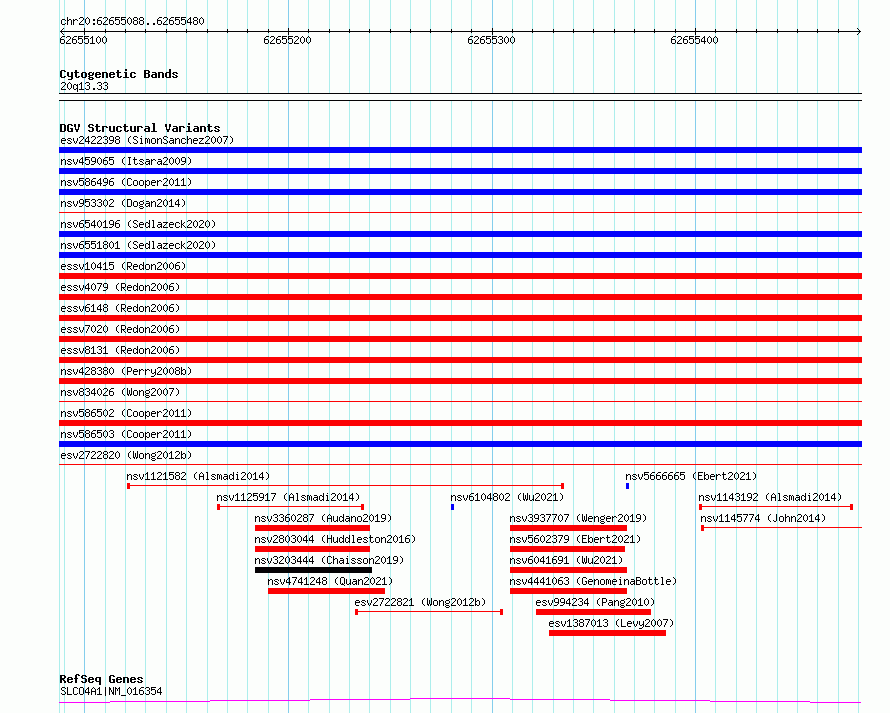Click the esv2422398 (SimonSanchez2007) variant label
The width and height of the screenshot is (890, 713).
147,140
